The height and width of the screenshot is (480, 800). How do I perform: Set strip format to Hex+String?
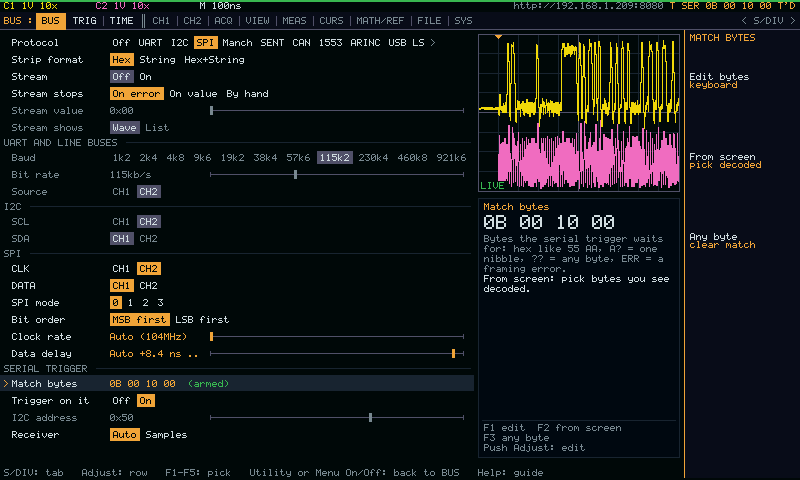click(x=214, y=60)
